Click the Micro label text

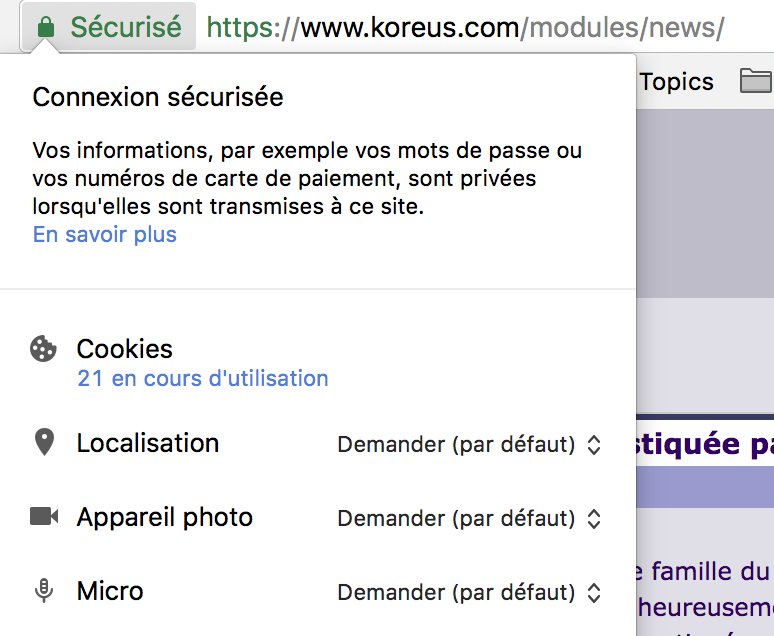(x=110, y=591)
